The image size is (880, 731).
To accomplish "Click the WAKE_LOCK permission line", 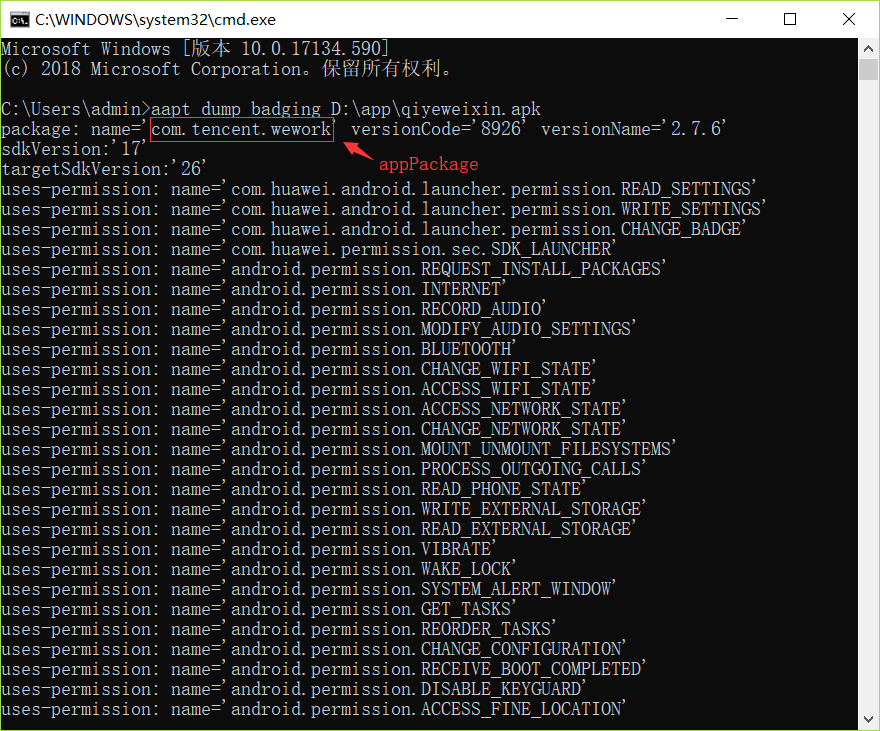I will pos(258,569).
